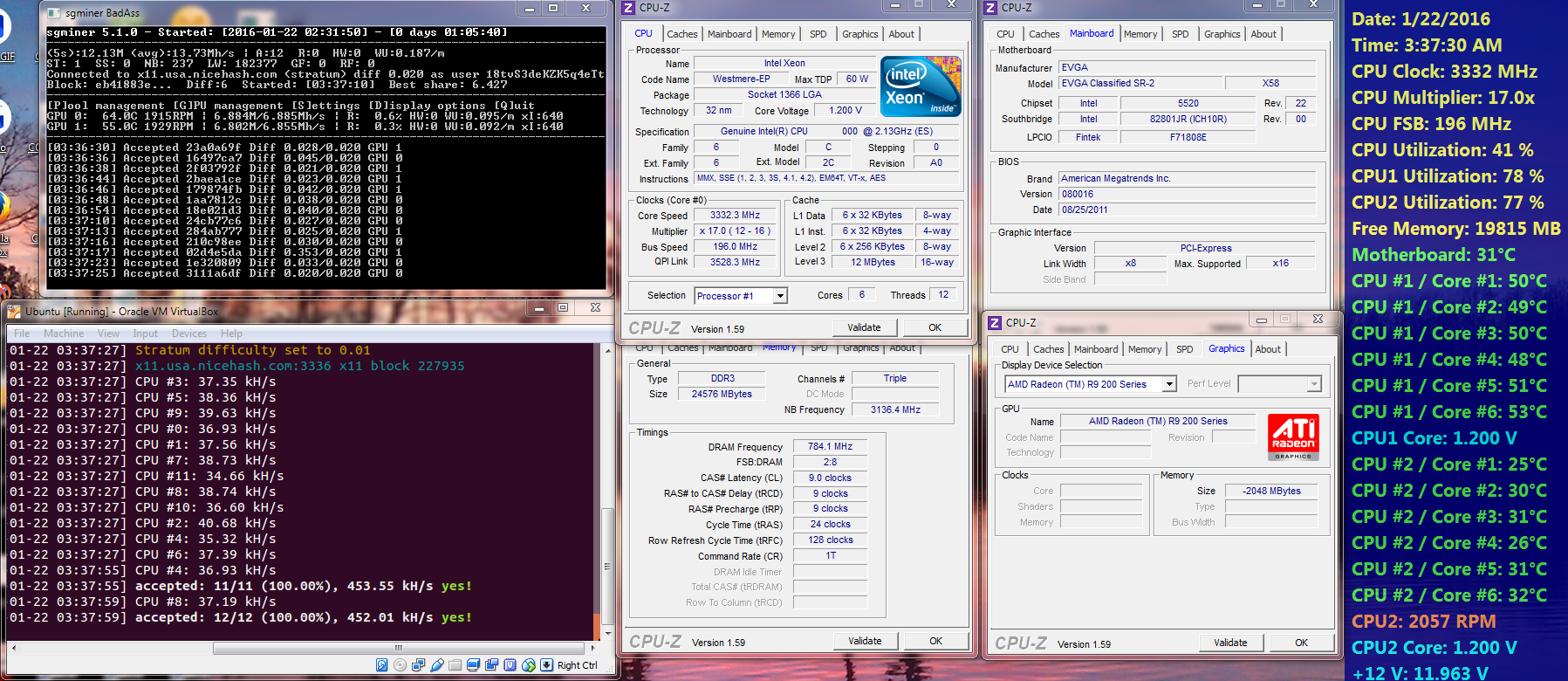Image resolution: width=1568 pixels, height=681 pixels.
Task: Click the CPU2 2057 RPM gadget line
Action: pos(1424,622)
